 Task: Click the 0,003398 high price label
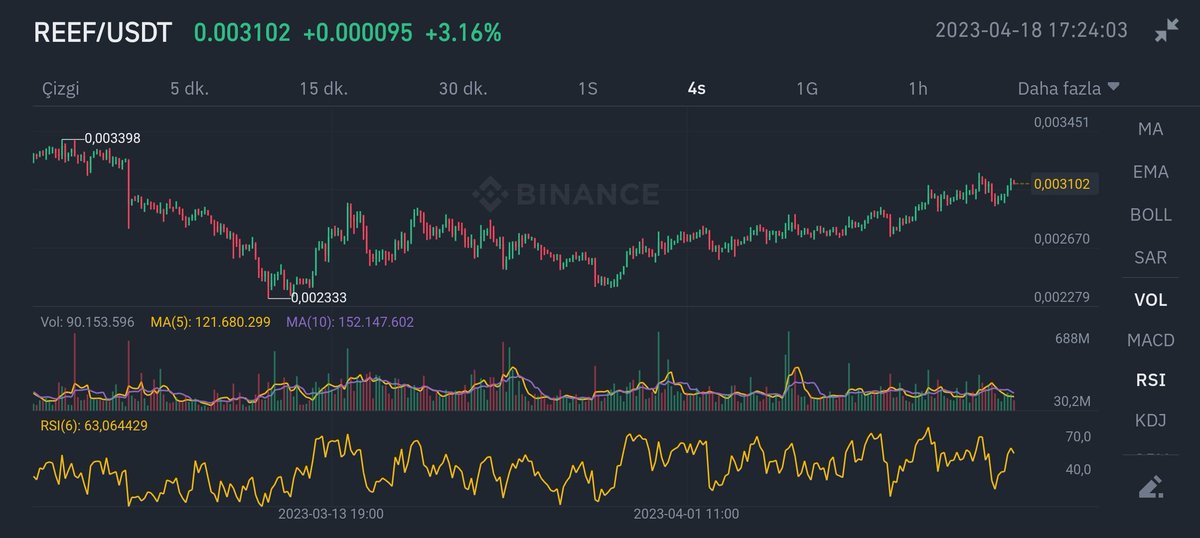[112, 138]
